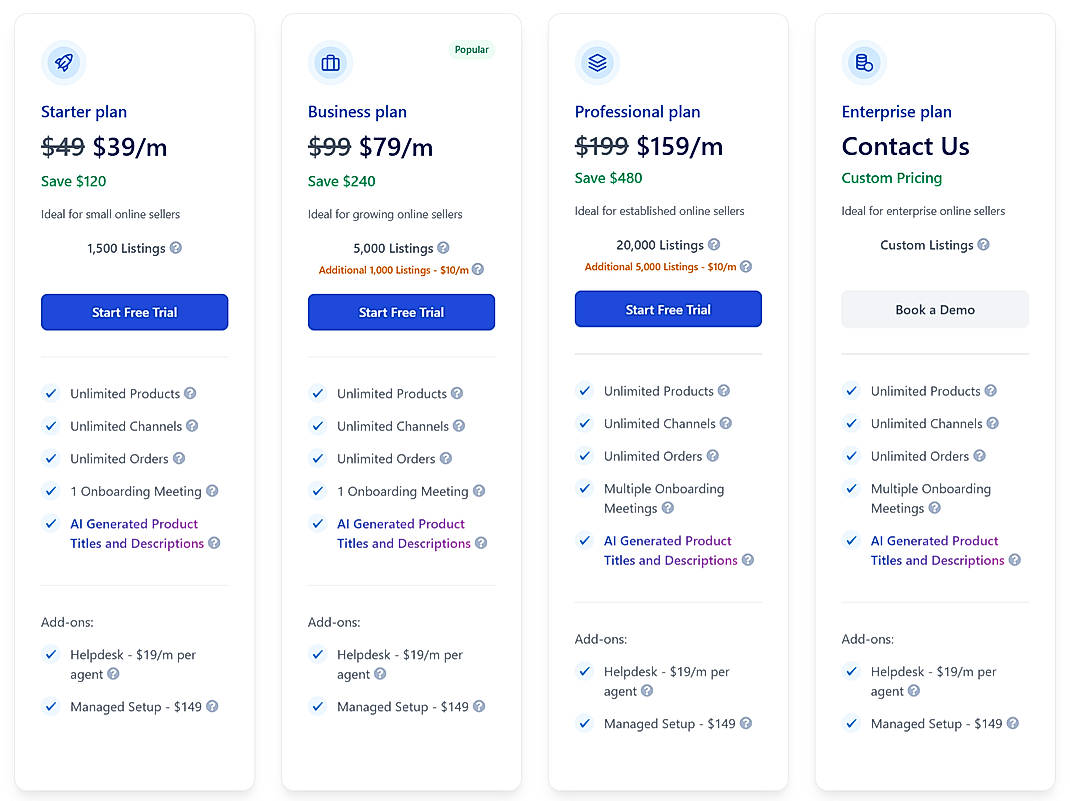Click the Business plan briefcase icon

(330, 63)
